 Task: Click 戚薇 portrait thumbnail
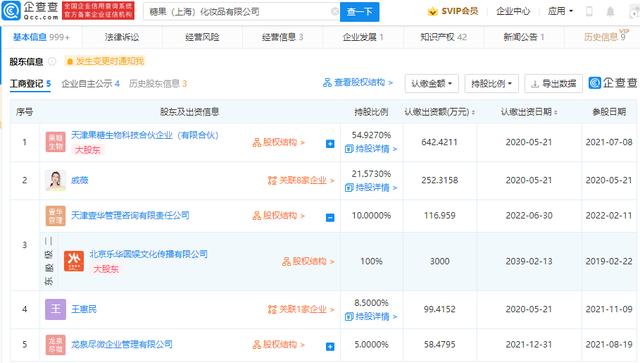(56, 180)
